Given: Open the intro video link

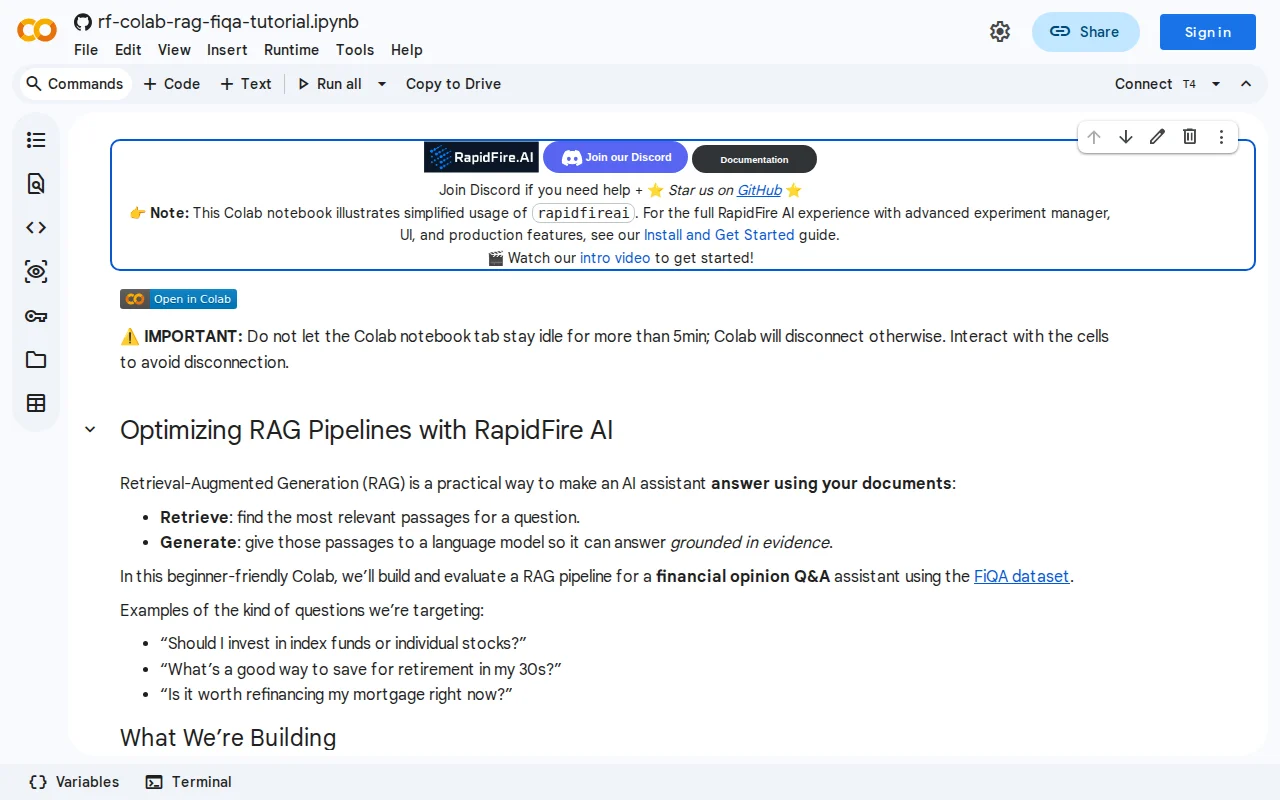Looking at the screenshot, I should [x=615, y=258].
